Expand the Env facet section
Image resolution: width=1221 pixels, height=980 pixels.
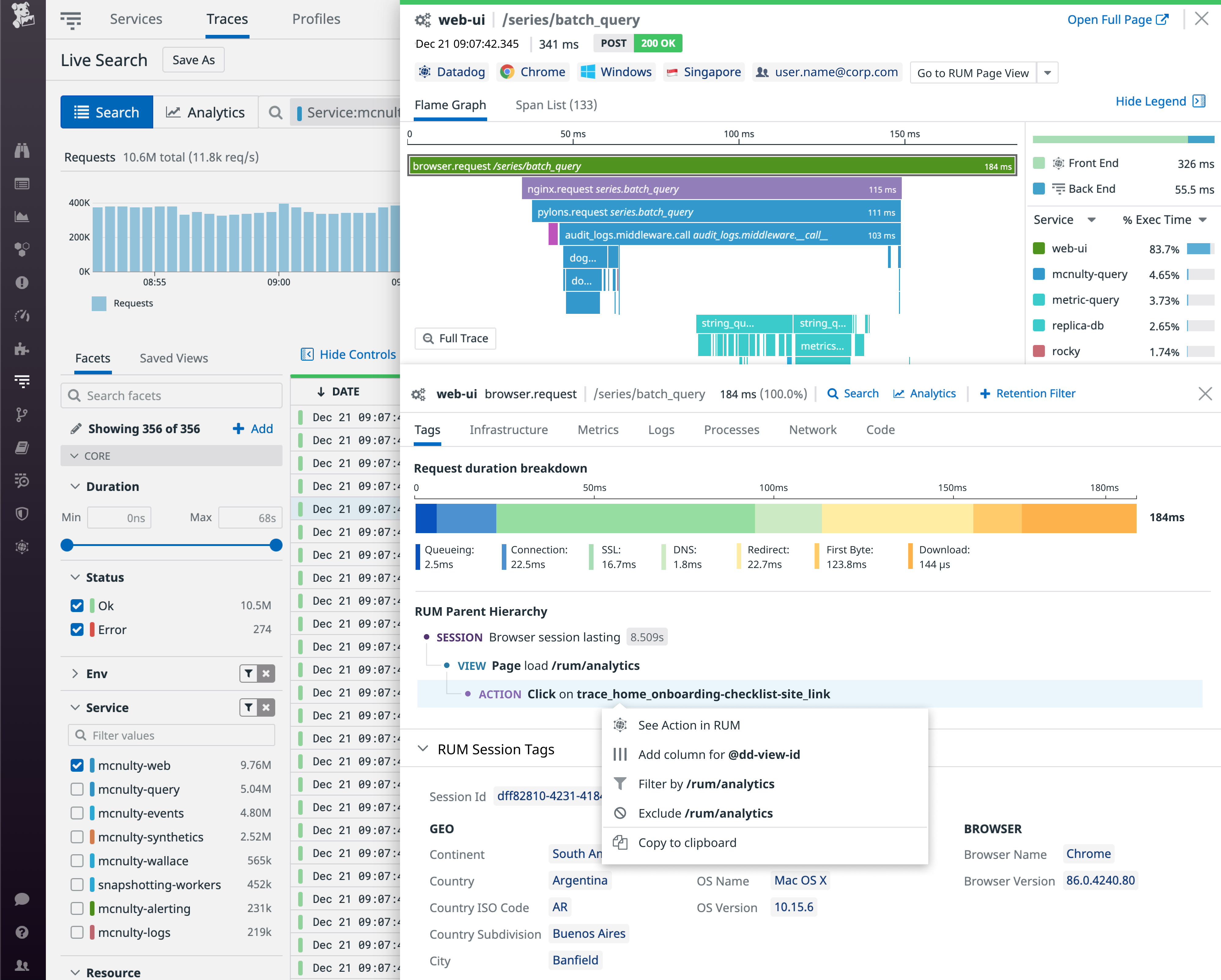tap(75, 674)
